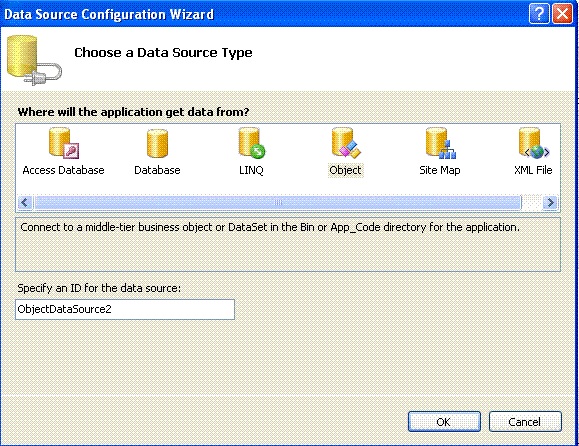Click the wizard header database plug icon

[34, 60]
